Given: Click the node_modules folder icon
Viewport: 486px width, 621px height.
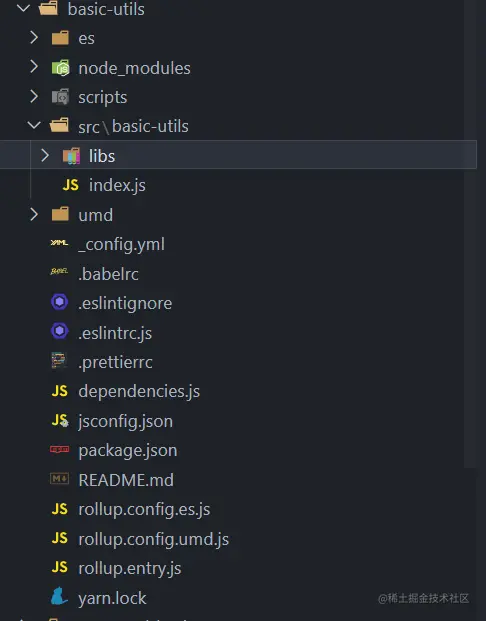Looking at the screenshot, I should (x=60, y=68).
